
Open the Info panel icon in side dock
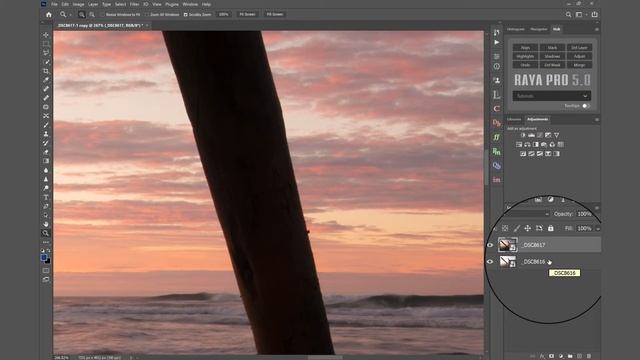496,66
